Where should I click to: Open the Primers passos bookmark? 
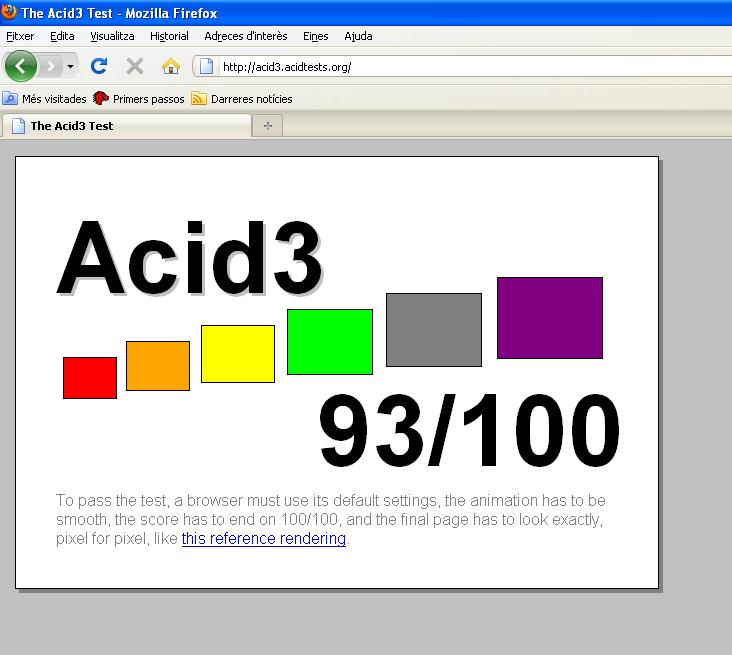pos(139,99)
